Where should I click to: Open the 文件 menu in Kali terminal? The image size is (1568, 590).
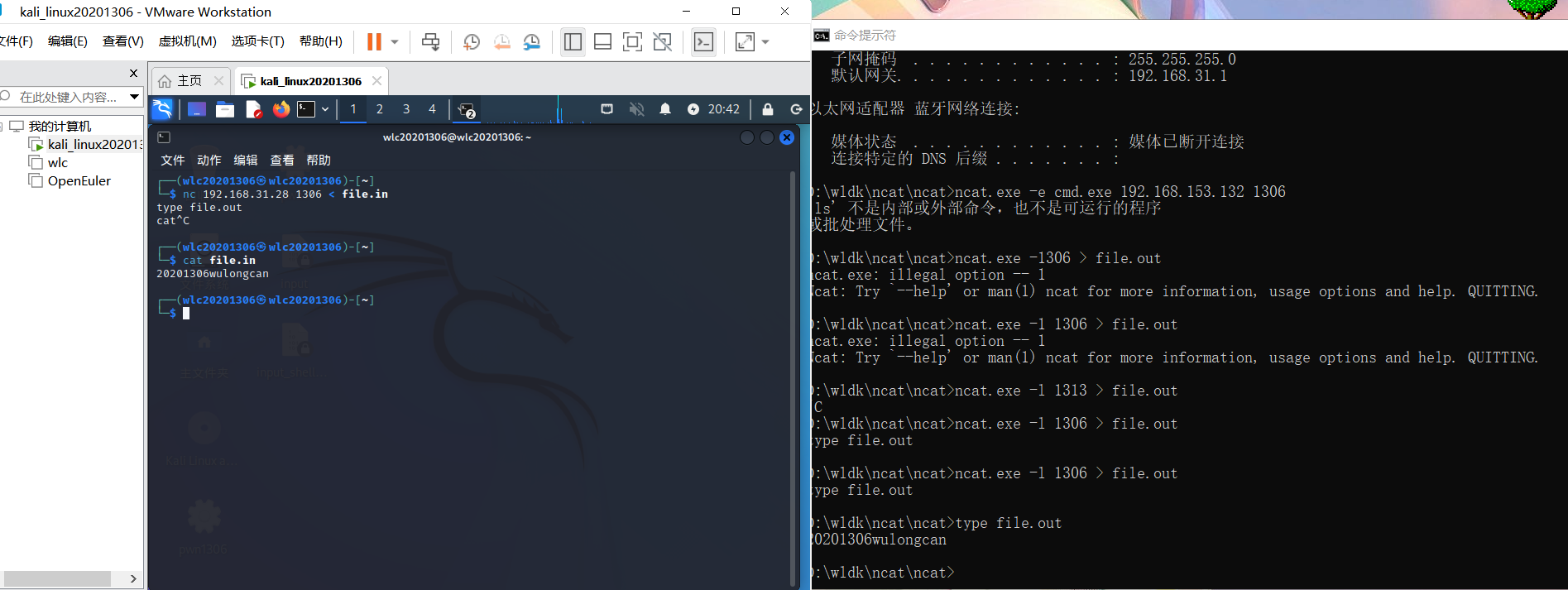(173, 161)
